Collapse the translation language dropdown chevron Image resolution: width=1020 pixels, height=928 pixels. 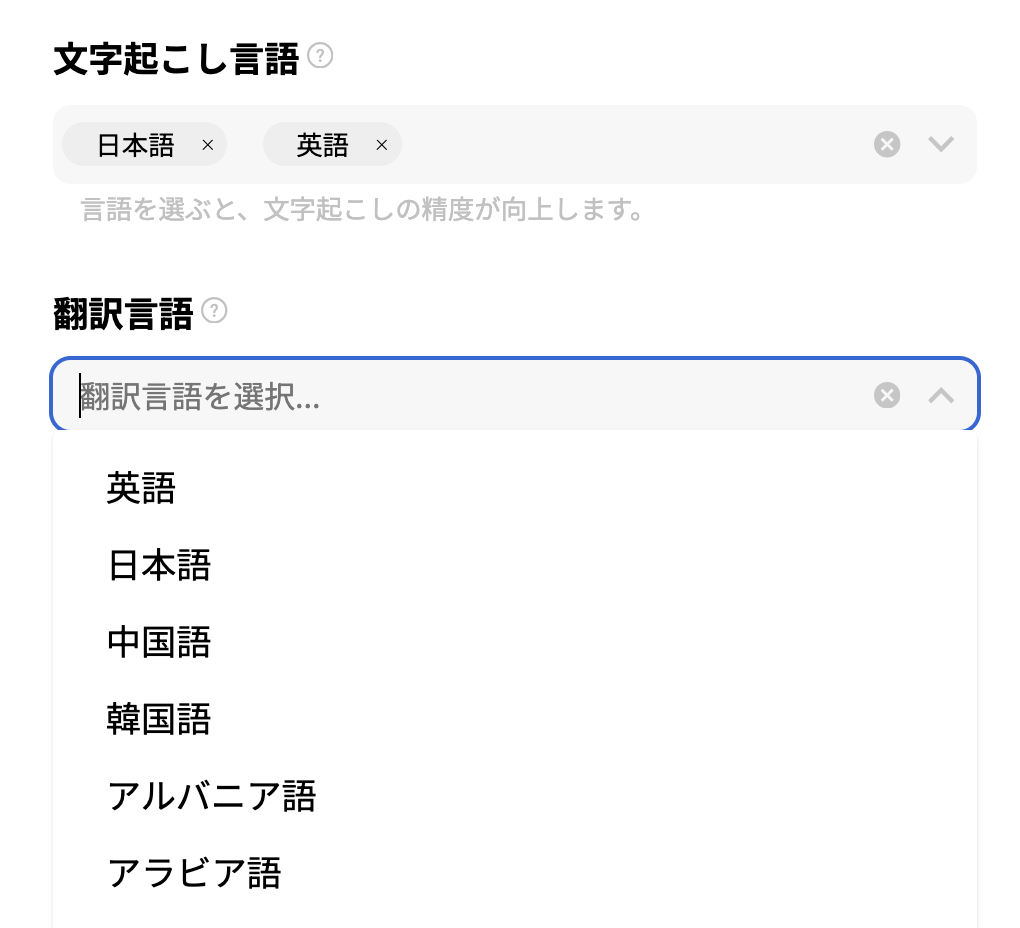[941, 396]
